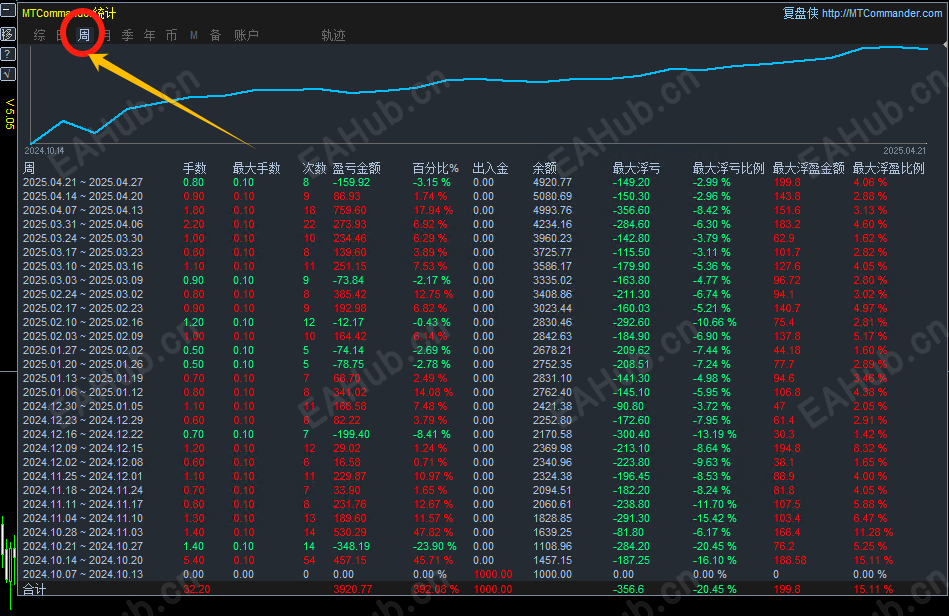Open the http://MTCommander.com link

[882, 13]
